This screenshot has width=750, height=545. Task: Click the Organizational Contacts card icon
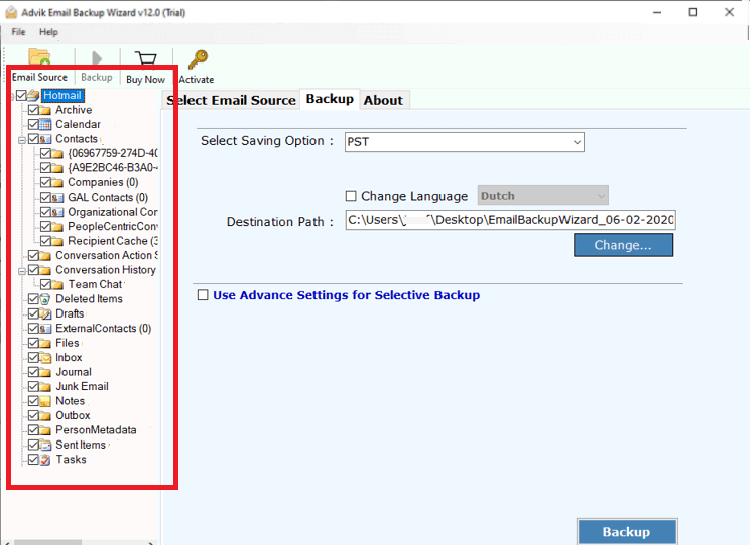(57, 212)
